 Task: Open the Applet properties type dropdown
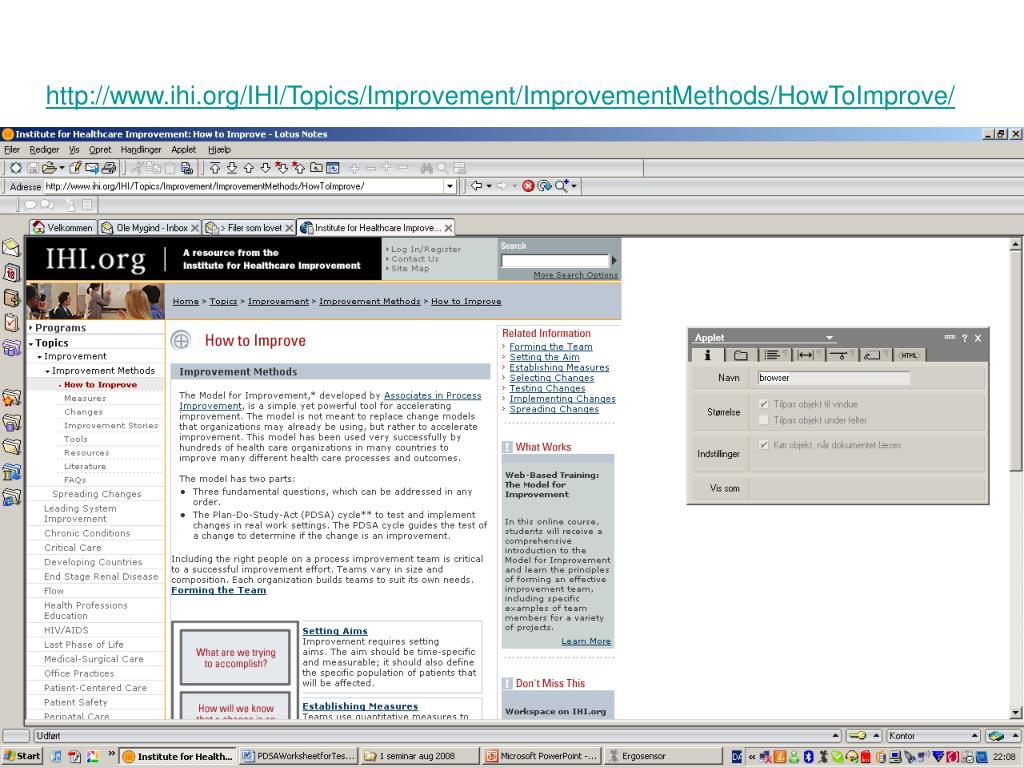(x=829, y=338)
